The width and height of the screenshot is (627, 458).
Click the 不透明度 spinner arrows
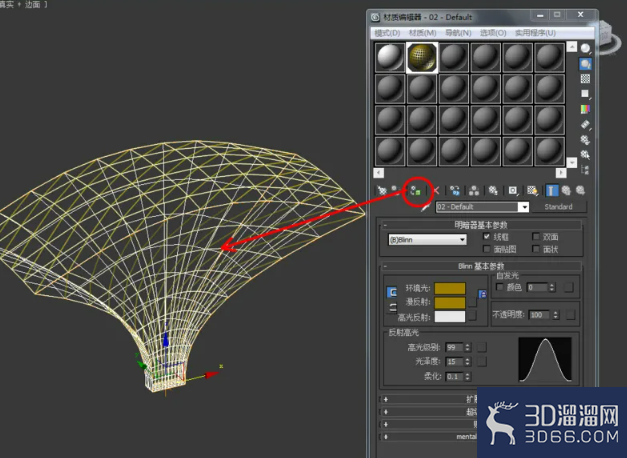[x=555, y=315]
